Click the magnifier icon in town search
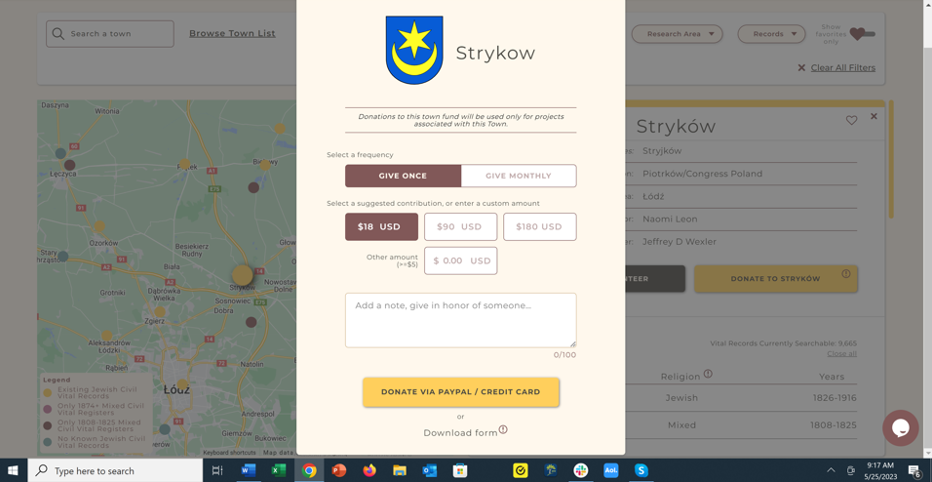Viewport: 932px width, 482px height. click(x=58, y=34)
